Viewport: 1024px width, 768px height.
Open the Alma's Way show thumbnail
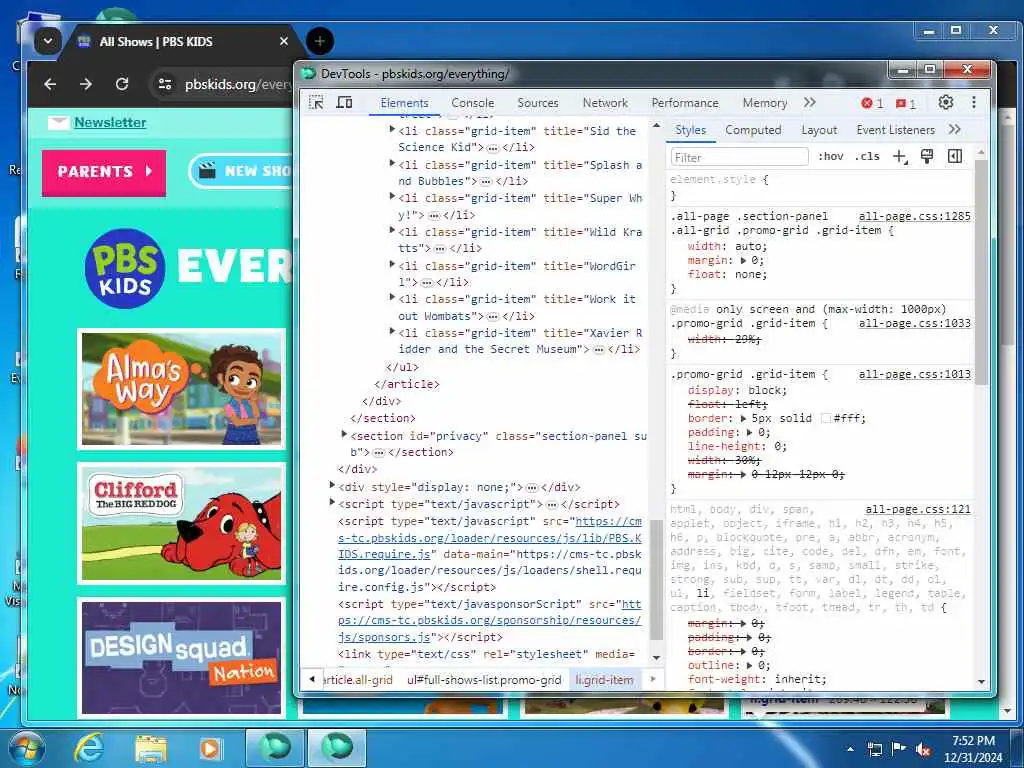182,389
